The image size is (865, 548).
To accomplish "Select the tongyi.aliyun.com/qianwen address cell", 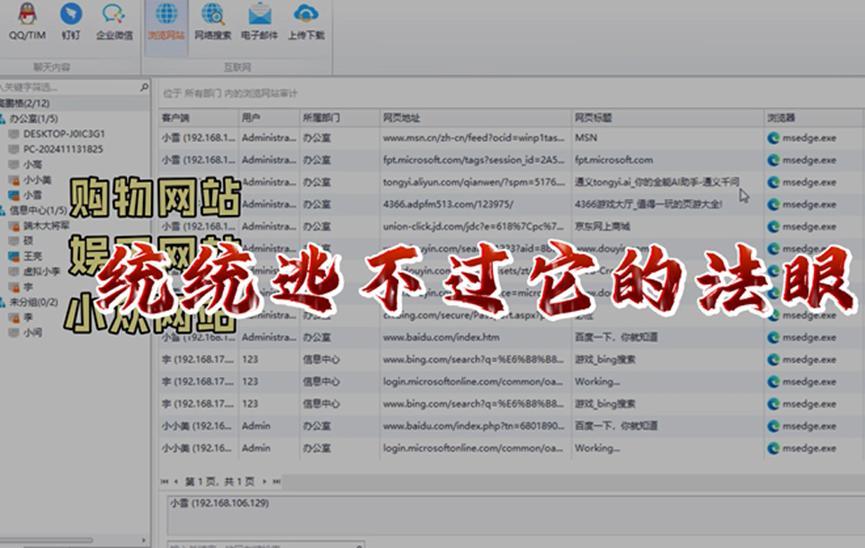I will tap(476, 182).
